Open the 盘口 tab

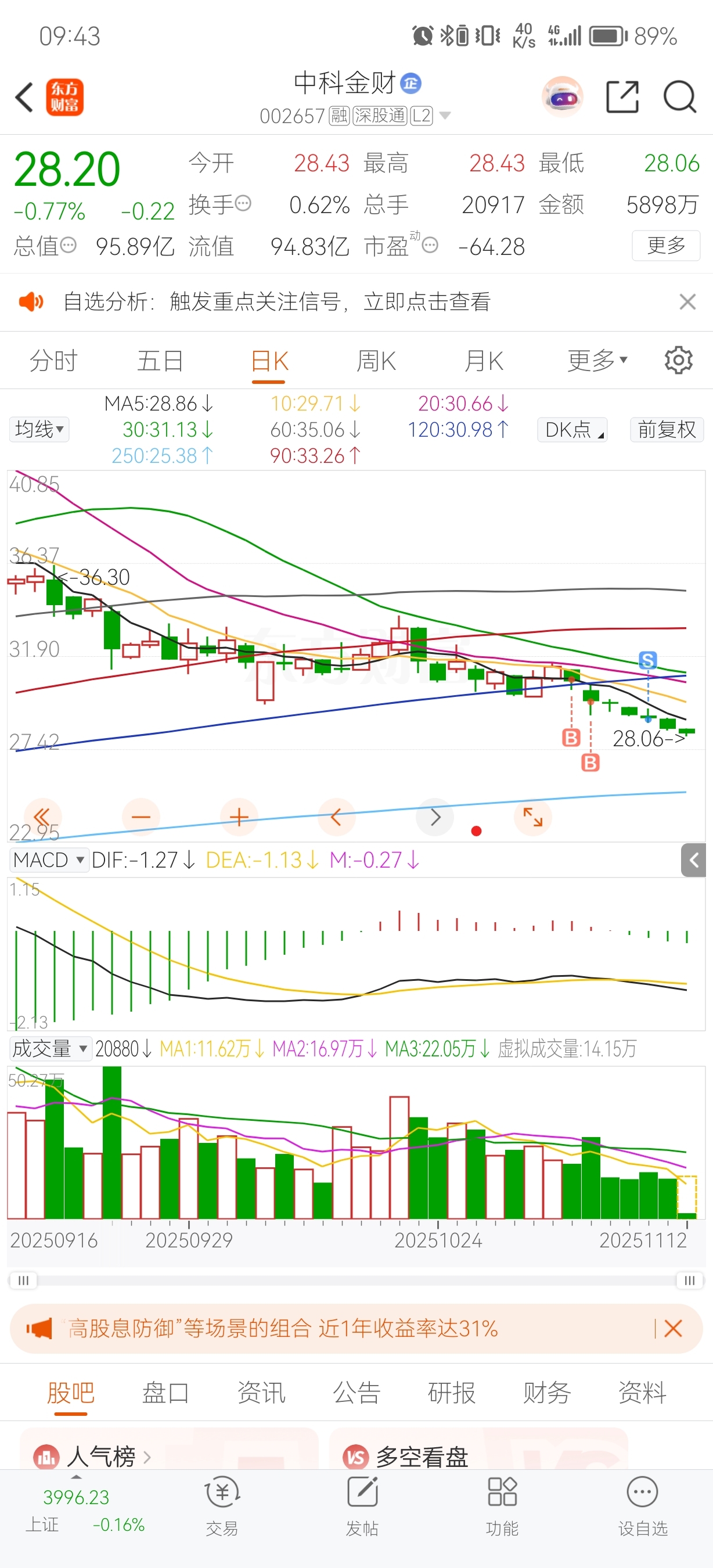(165, 1393)
